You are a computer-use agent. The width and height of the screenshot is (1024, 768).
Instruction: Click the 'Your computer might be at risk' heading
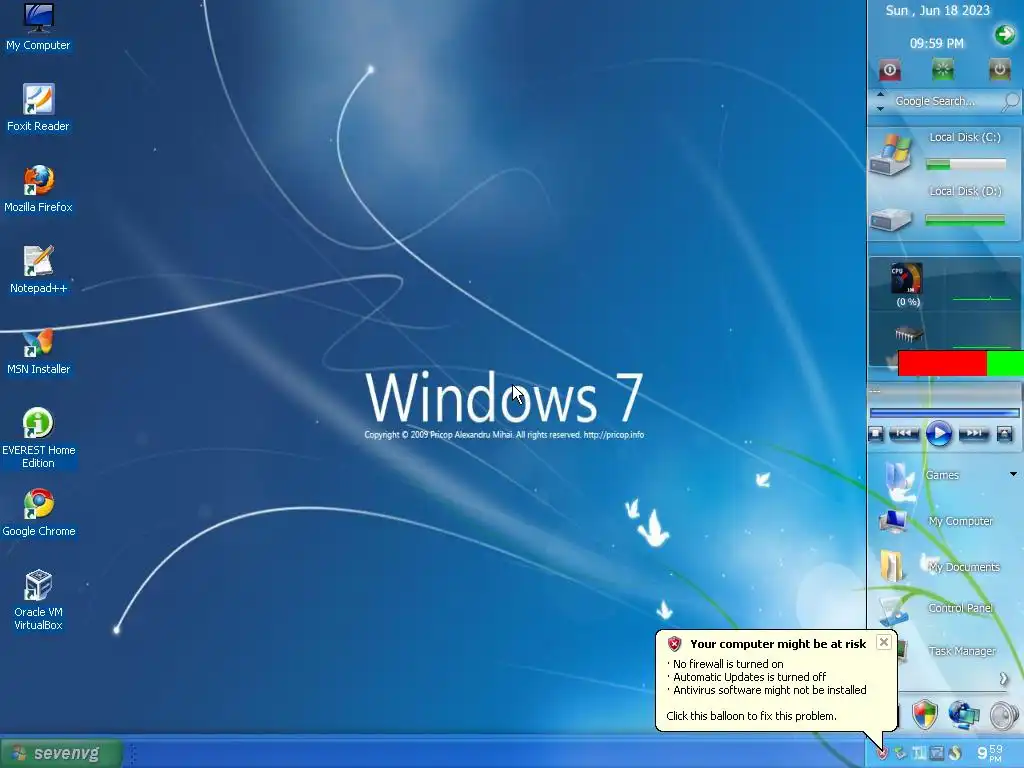[778, 644]
